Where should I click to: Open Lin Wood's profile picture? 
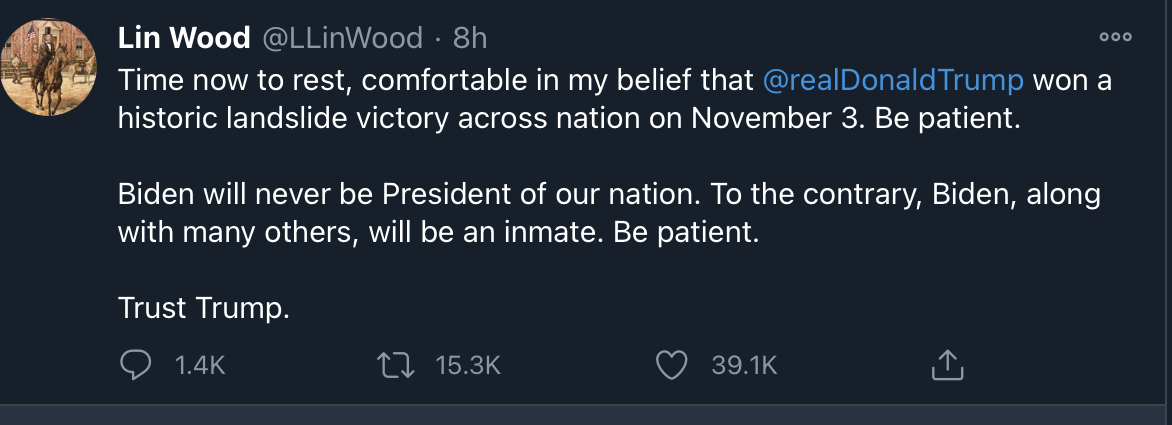(49, 67)
